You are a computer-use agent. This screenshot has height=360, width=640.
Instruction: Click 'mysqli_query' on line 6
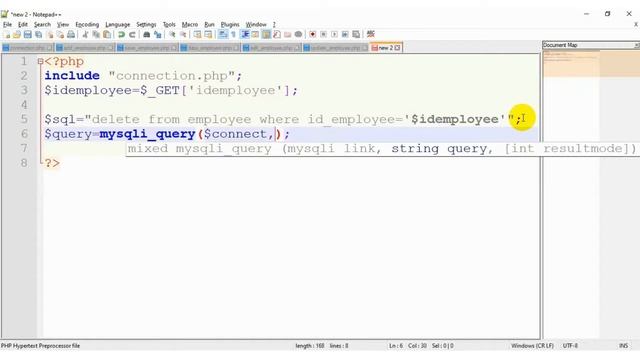click(x=147, y=134)
